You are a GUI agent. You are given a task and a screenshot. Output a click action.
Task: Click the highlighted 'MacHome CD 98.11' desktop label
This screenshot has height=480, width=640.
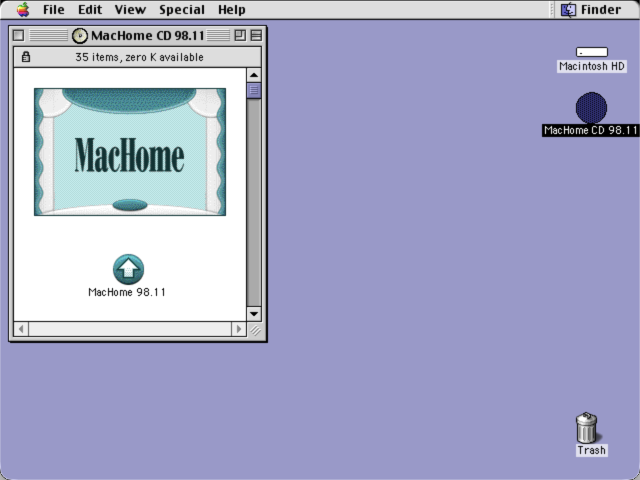pos(591,130)
